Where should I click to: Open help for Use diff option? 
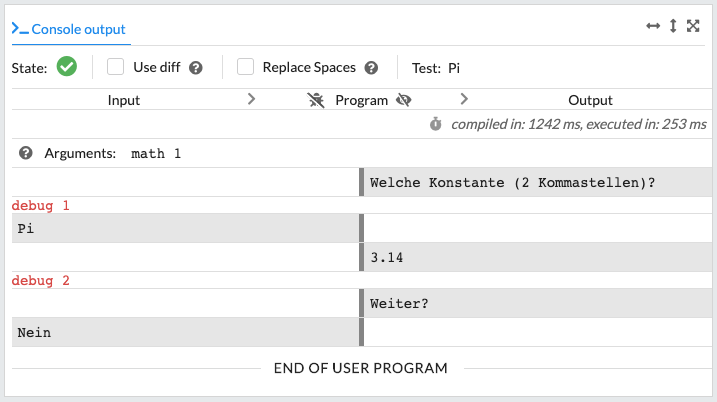click(x=196, y=68)
